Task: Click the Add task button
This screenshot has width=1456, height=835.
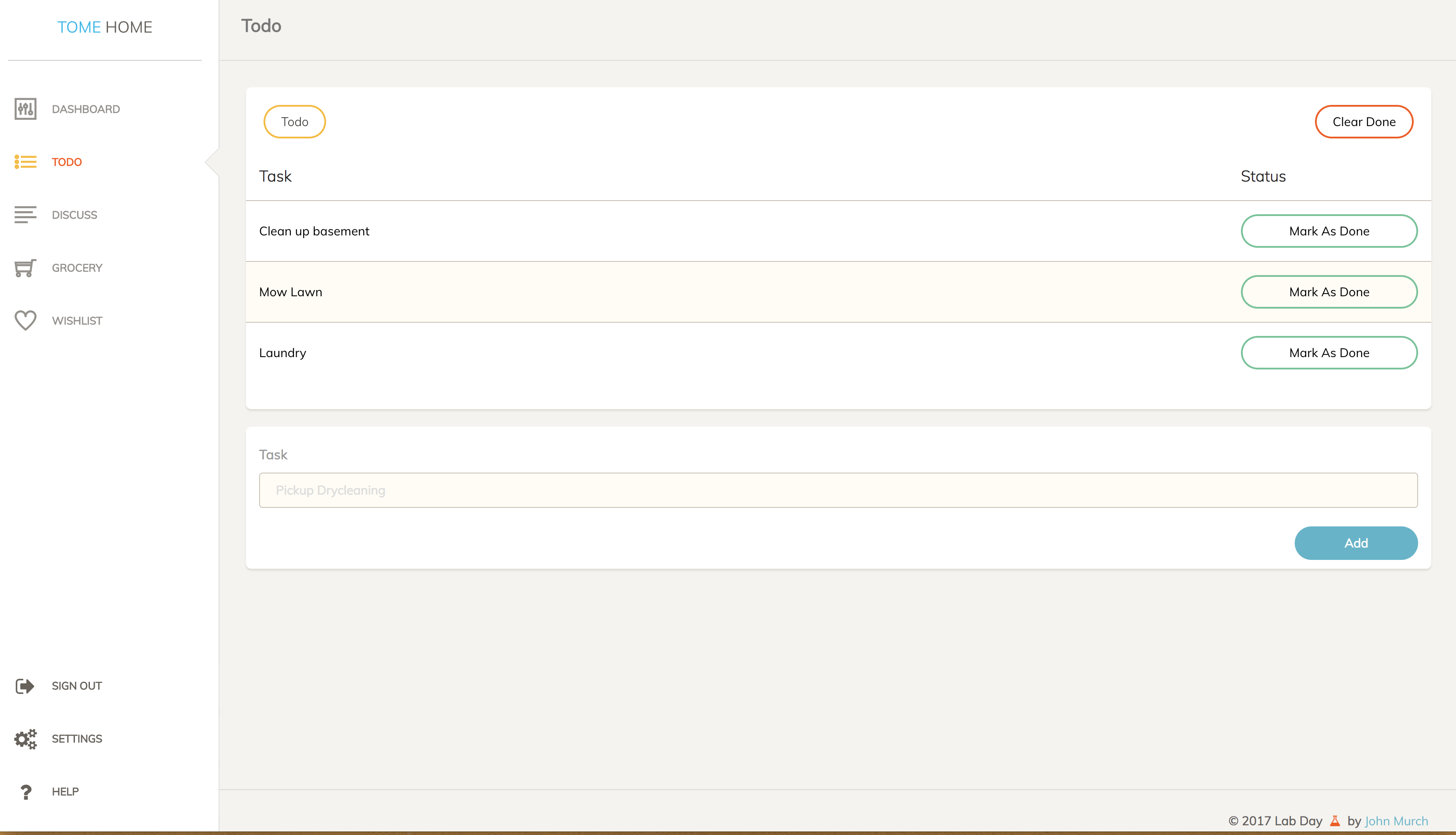Action: pyautogui.click(x=1356, y=543)
